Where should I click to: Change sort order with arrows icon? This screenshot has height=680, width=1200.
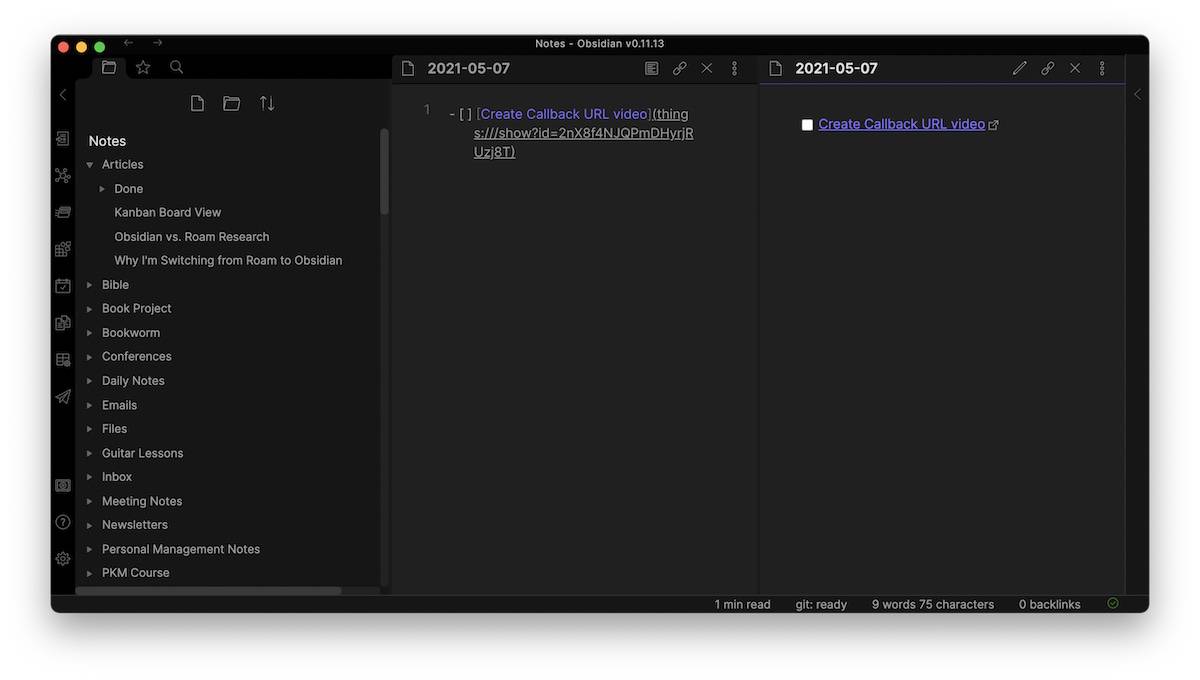click(267, 103)
